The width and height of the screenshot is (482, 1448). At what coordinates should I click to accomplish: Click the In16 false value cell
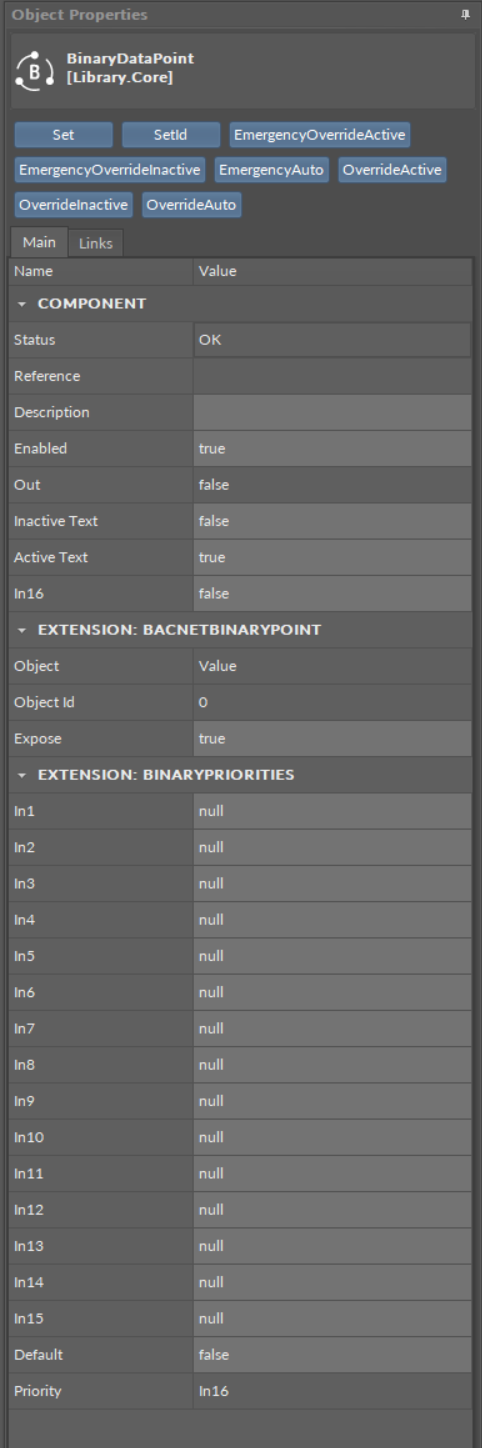pos(332,594)
